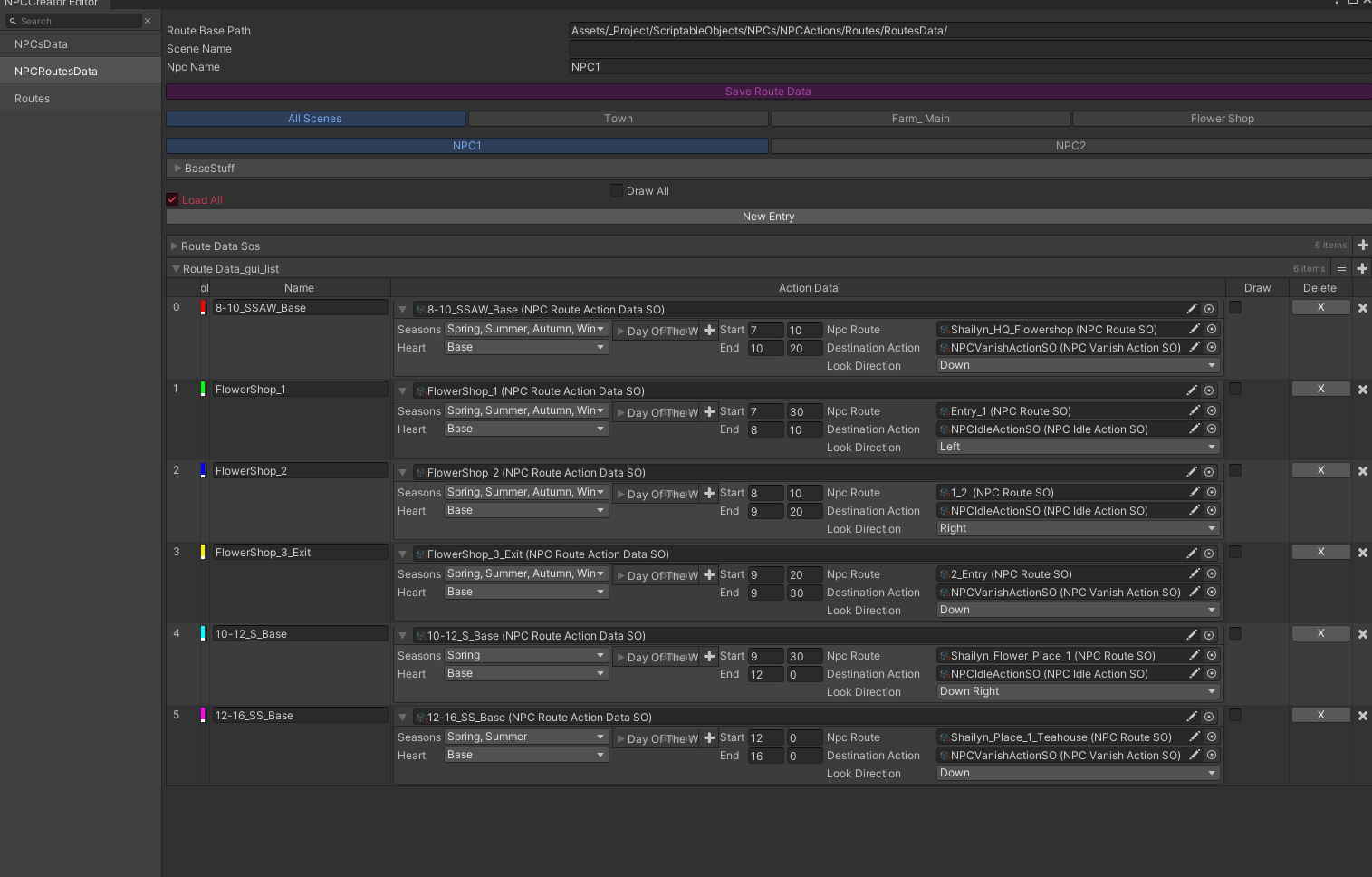Toggle Draw checkbox for 10-12_S_Base
The height and width of the screenshot is (877, 1372).
coord(1235,633)
